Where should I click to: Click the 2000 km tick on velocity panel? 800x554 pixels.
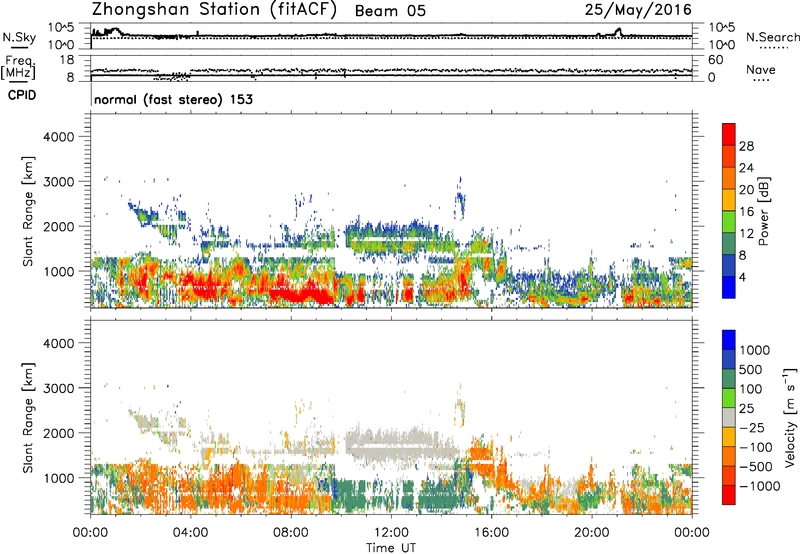pos(58,433)
